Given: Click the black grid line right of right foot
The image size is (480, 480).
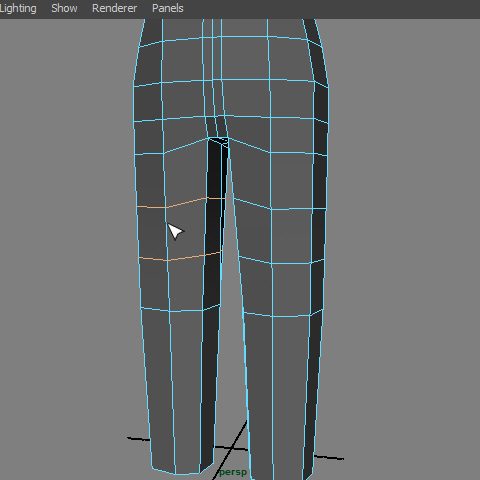Looking at the screenshot, I should click(x=329, y=457).
